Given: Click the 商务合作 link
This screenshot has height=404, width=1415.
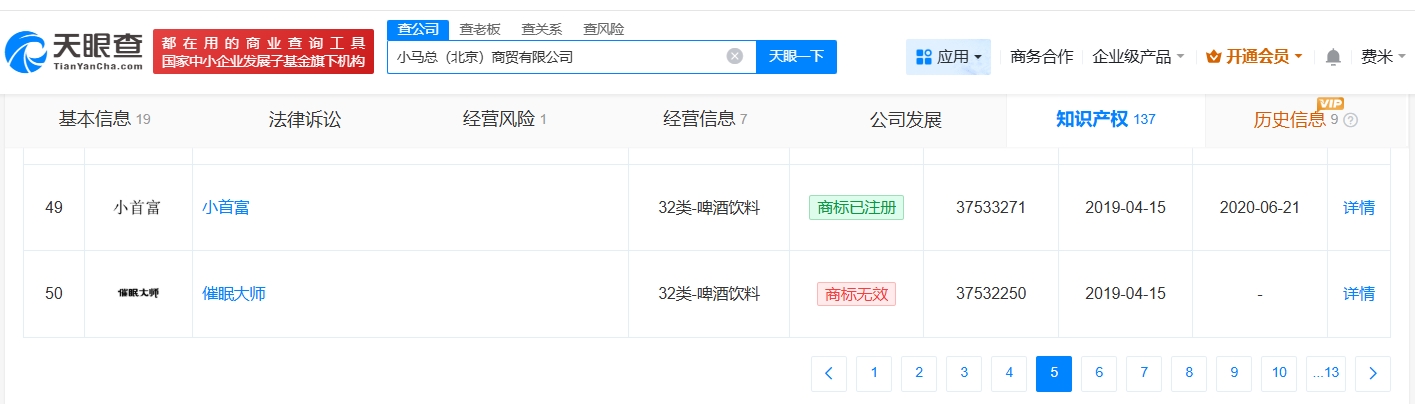Looking at the screenshot, I should point(1042,57).
